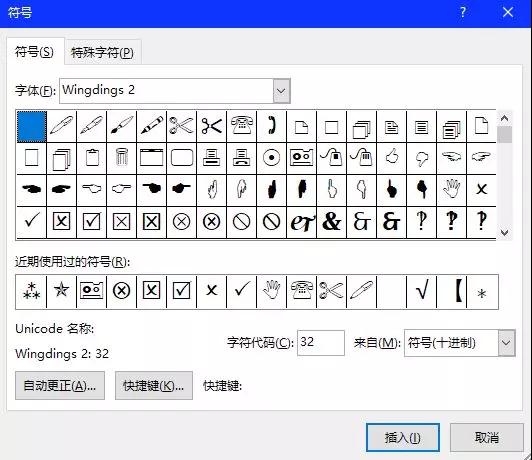Viewport: 532px width, 460px height.
Task: Open the 字体 font dropdown arrow
Action: 281,91
